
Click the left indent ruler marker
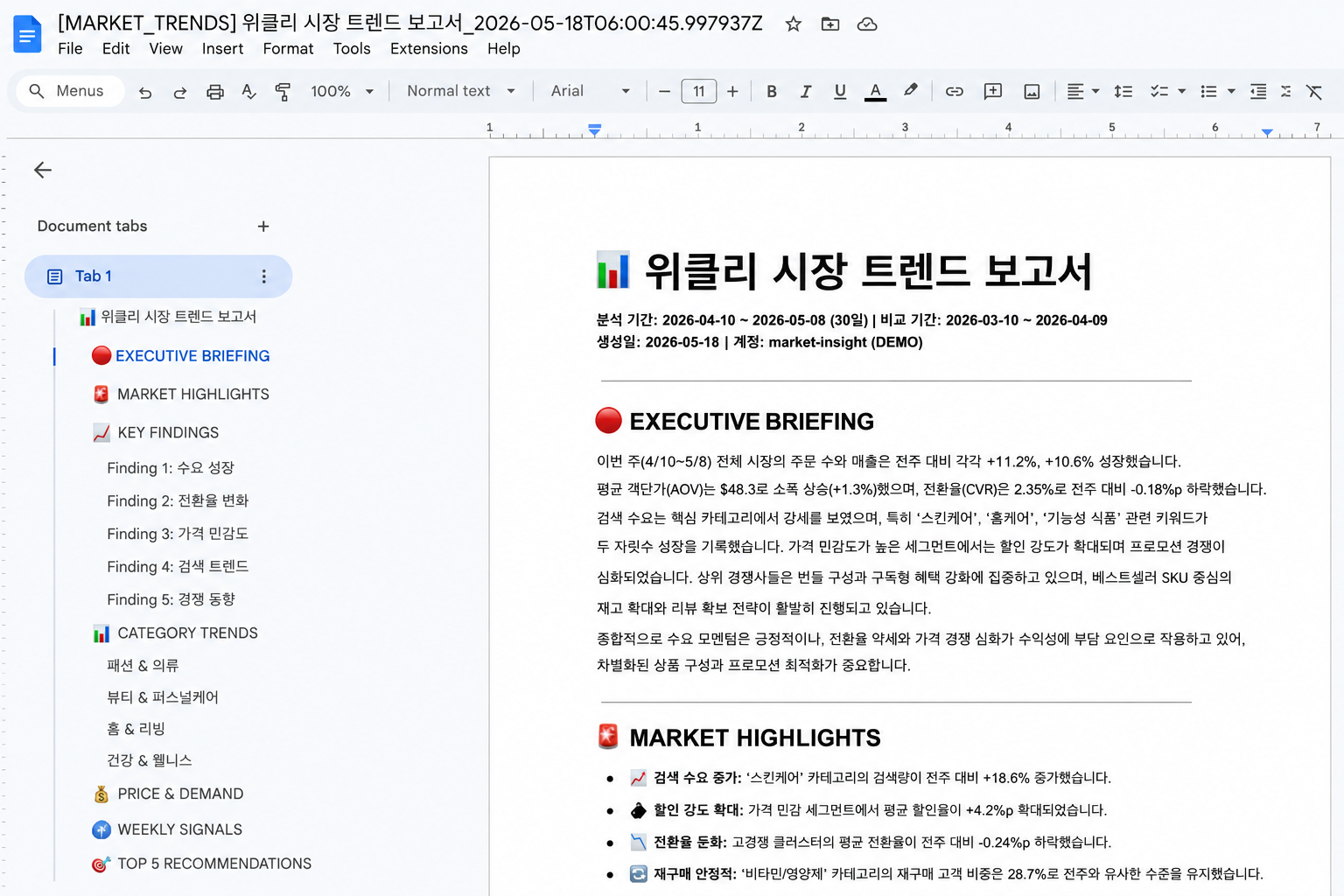click(594, 130)
